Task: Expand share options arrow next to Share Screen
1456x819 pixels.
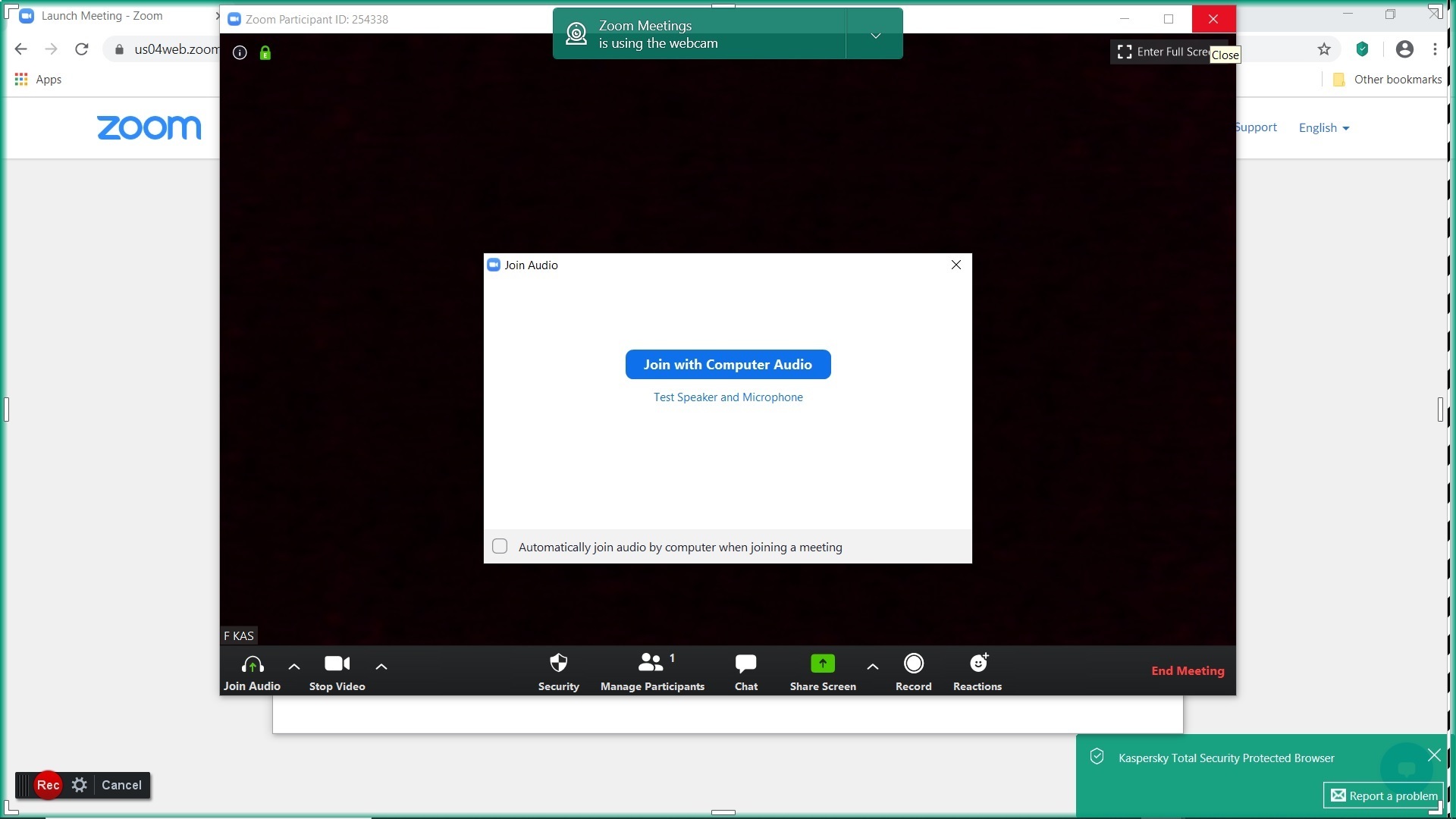Action: (873, 667)
